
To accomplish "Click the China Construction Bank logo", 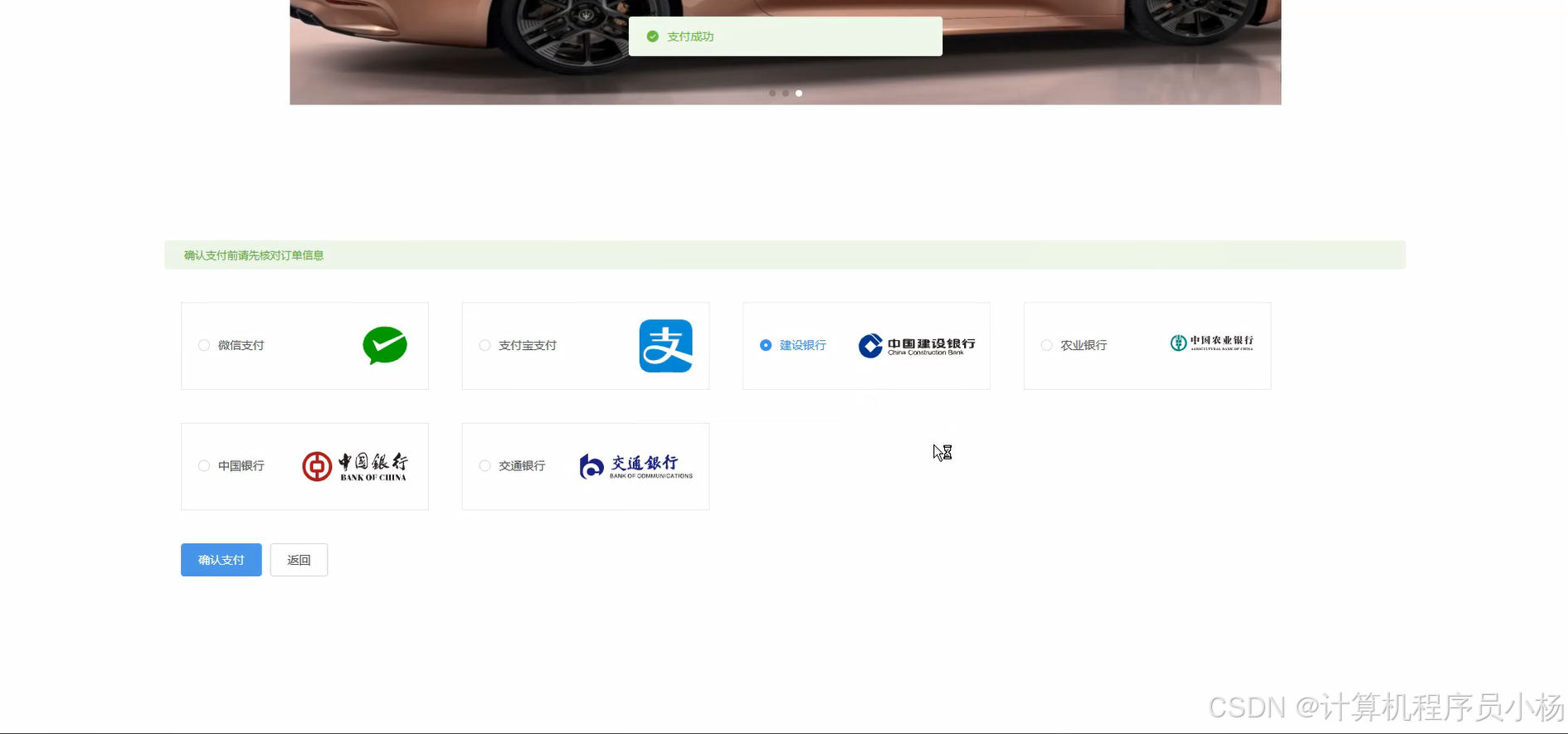I will 917,346.
